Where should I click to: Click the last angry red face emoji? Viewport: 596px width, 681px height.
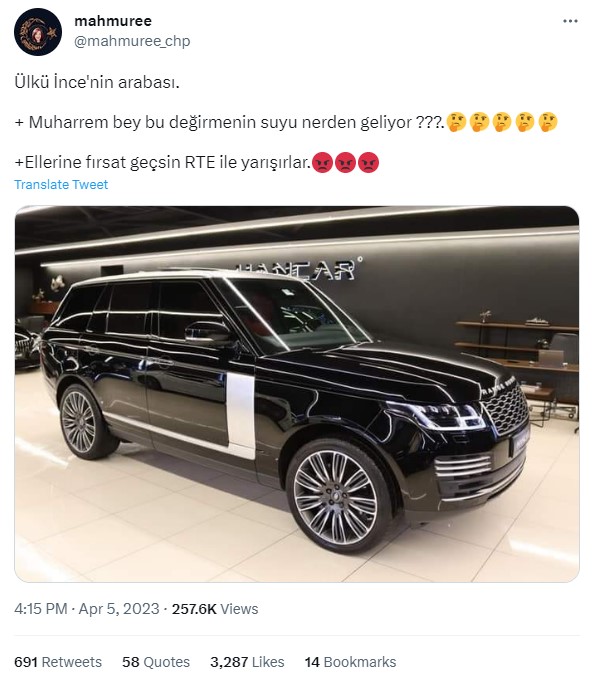coord(369,162)
